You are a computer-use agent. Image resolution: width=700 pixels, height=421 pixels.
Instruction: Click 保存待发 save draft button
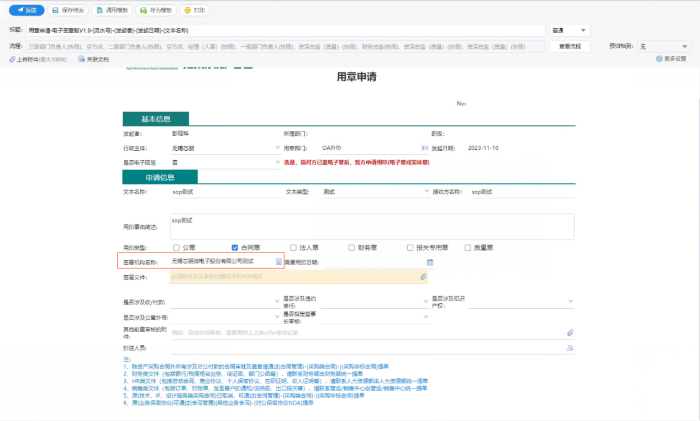pos(68,10)
